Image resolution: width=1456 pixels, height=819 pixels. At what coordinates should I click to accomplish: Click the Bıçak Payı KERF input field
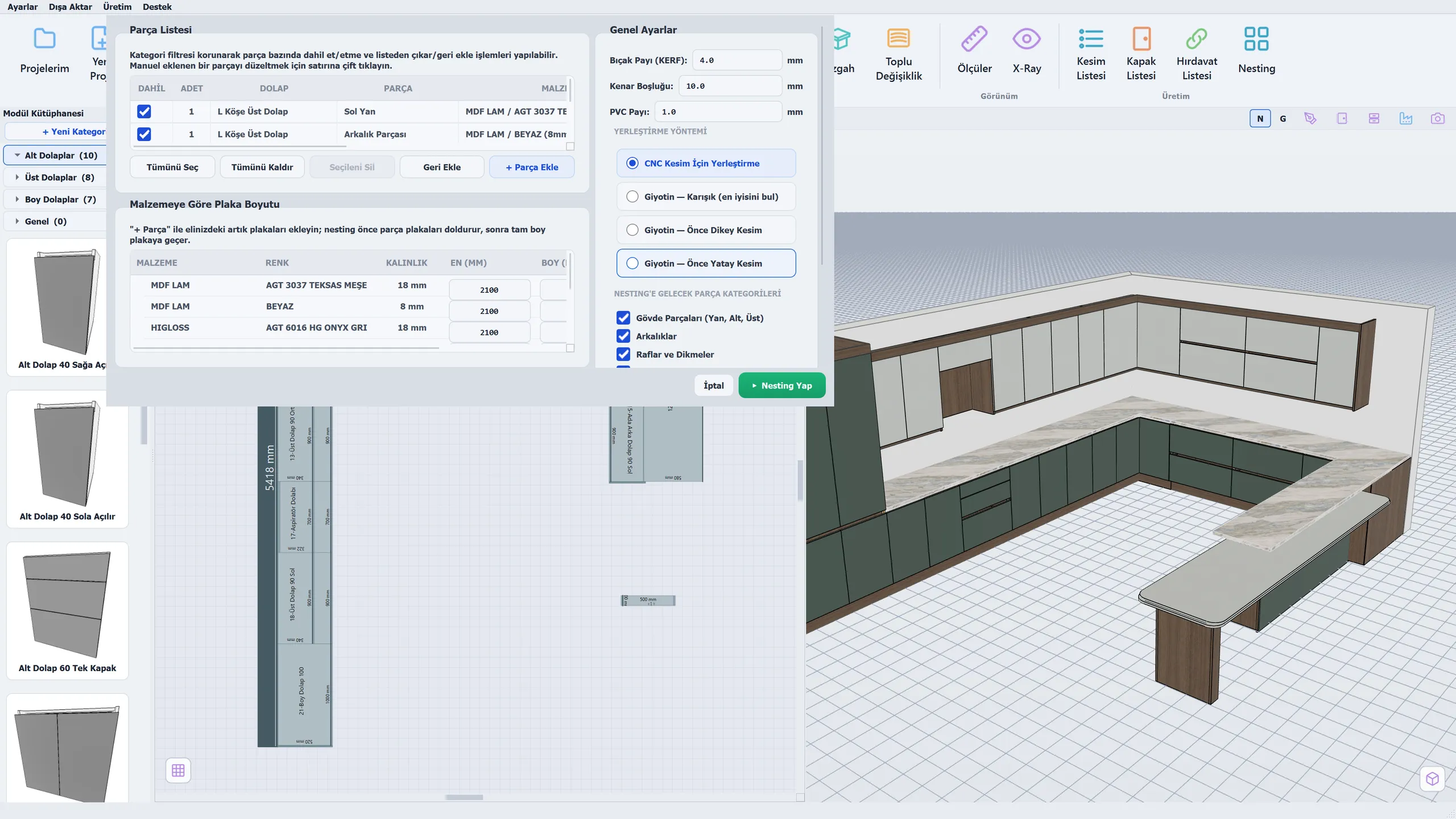737,60
